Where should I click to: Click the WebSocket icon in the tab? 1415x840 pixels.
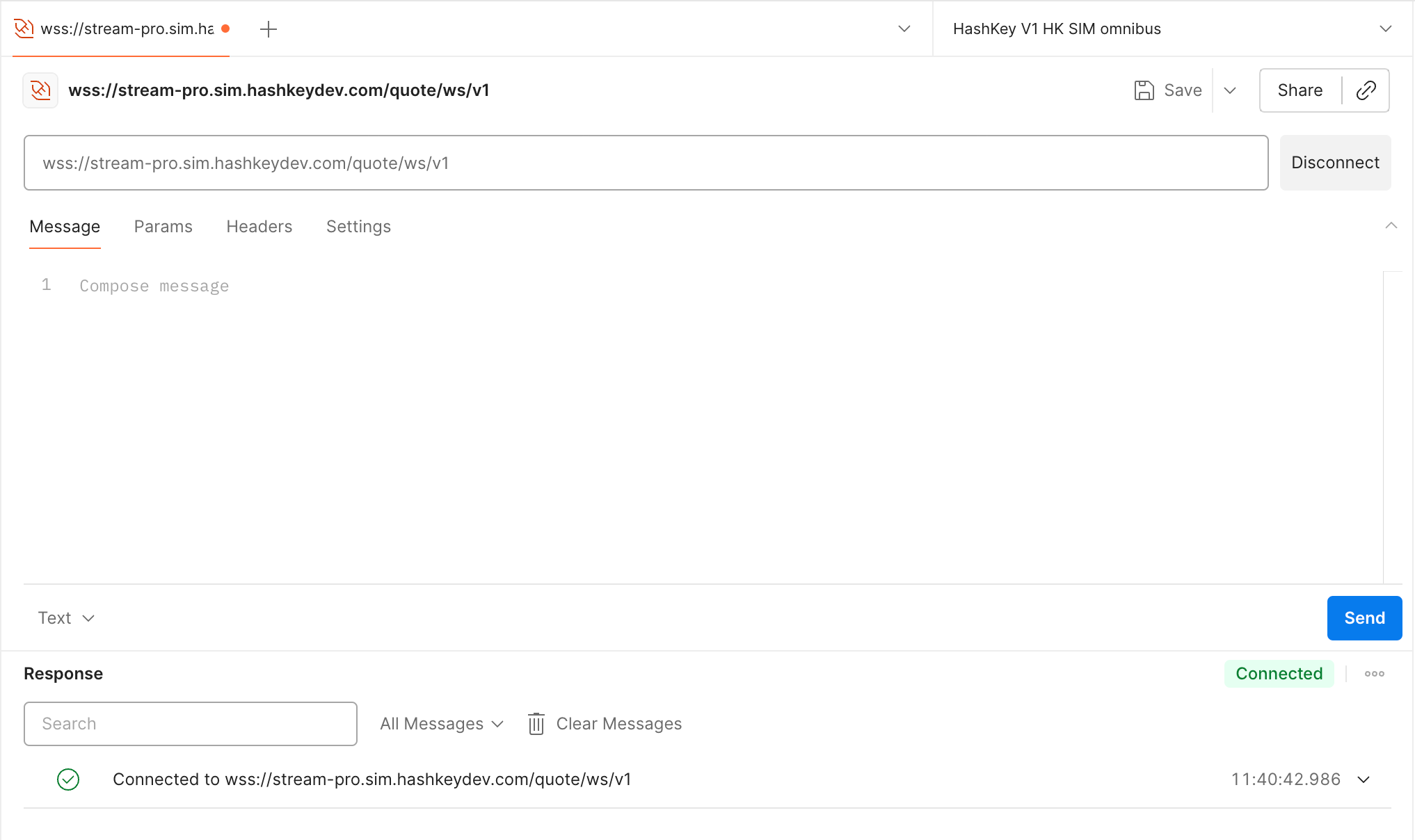pyautogui.click(x=24, y=29)
